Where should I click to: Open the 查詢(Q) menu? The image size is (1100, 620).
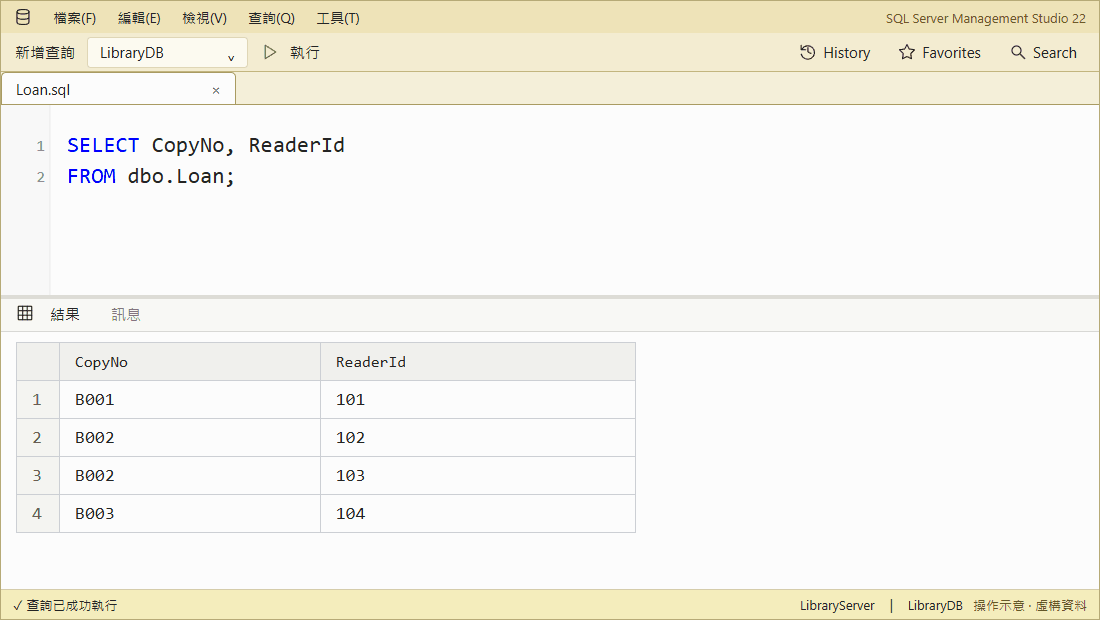[x=271, y=18]
